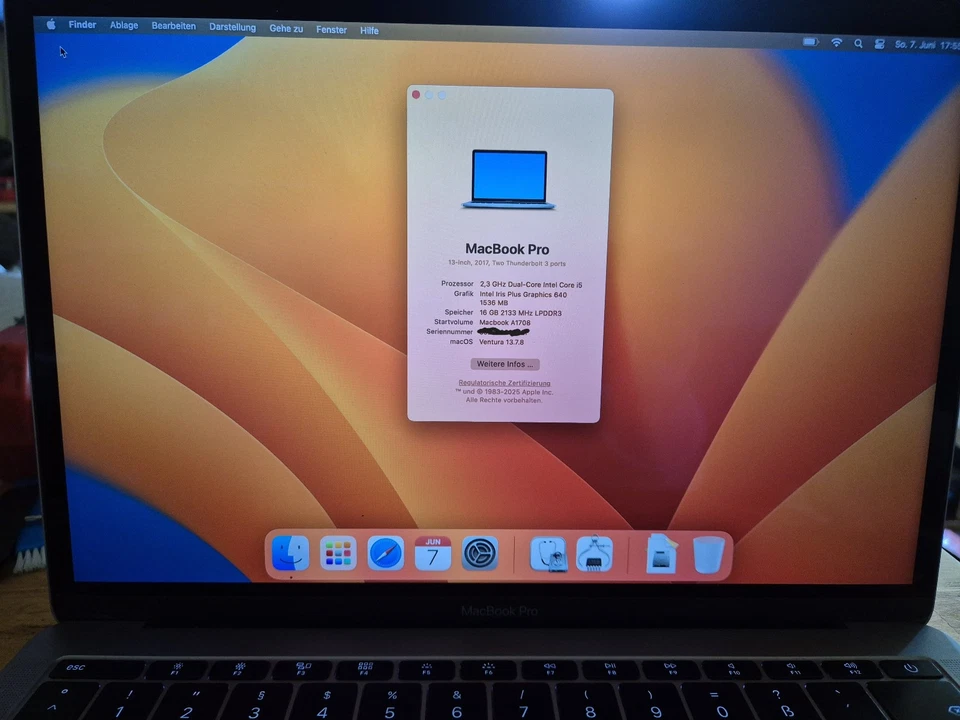Image resolution: width=960 pixels, height=720 pixels.
Task: Click the '1536 MB' graphics memory text
Action: pyautogui.click(x=493, y=302)
